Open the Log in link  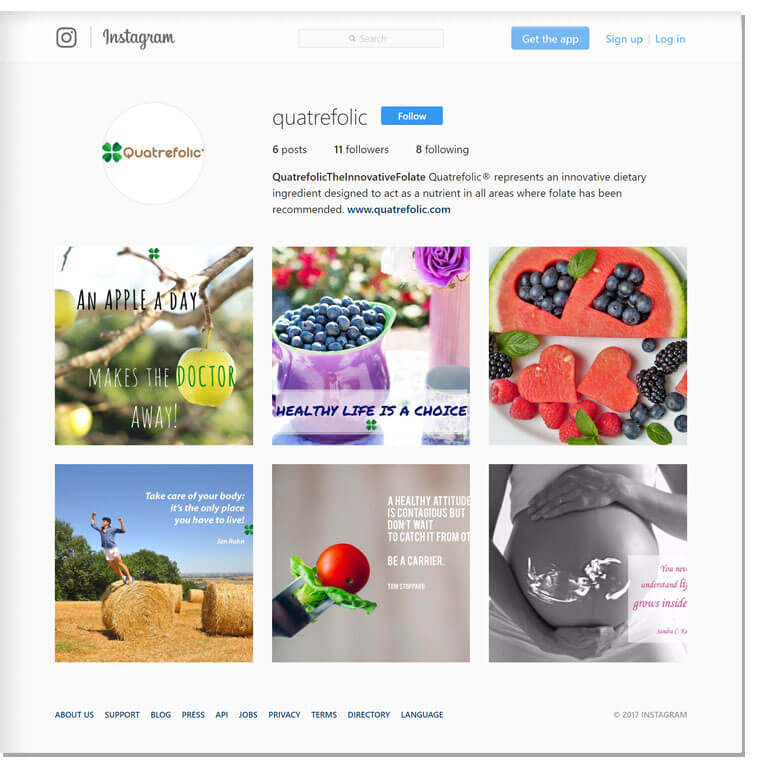(670, 39)
